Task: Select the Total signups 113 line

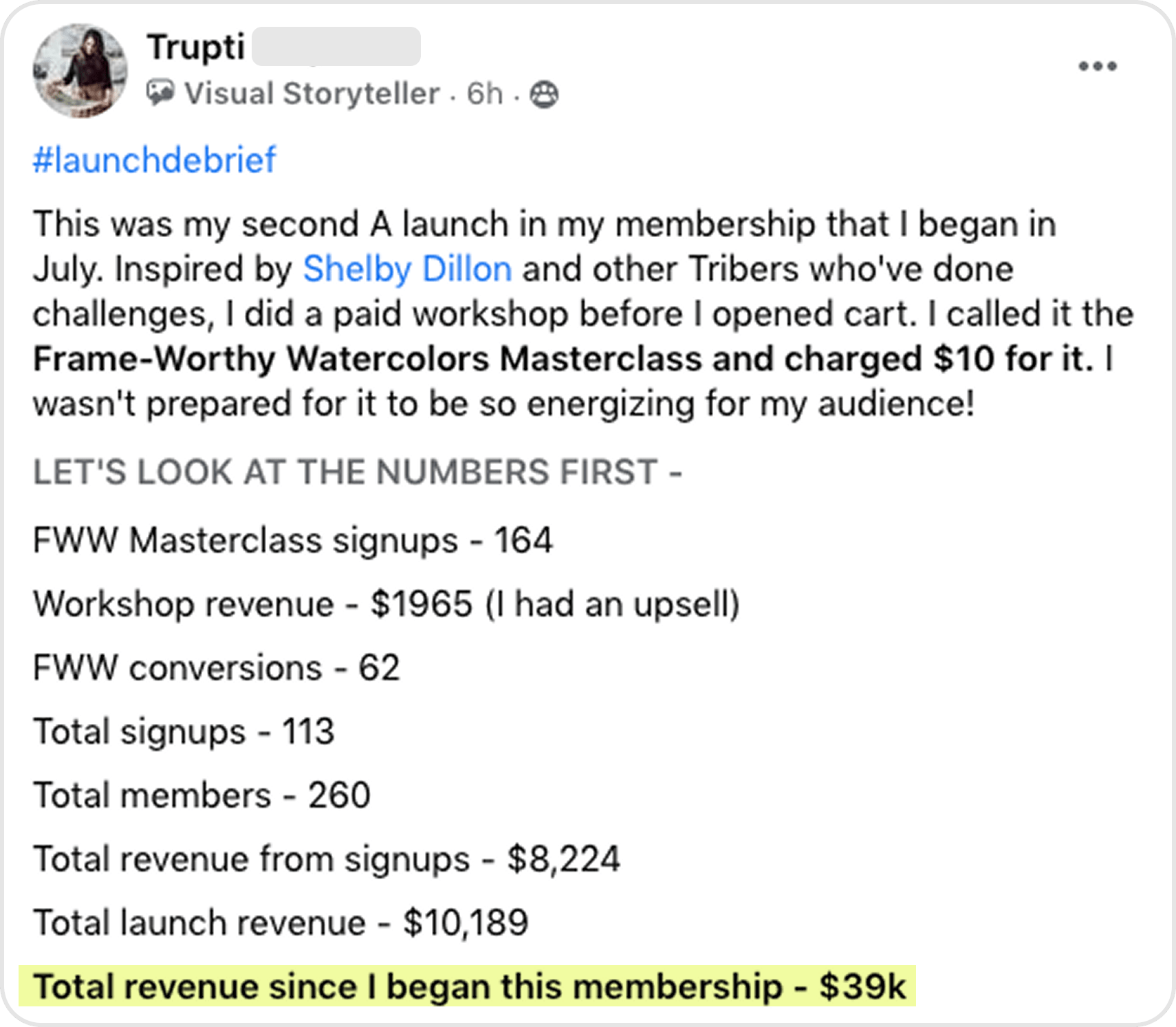Action: coord(184,731)
